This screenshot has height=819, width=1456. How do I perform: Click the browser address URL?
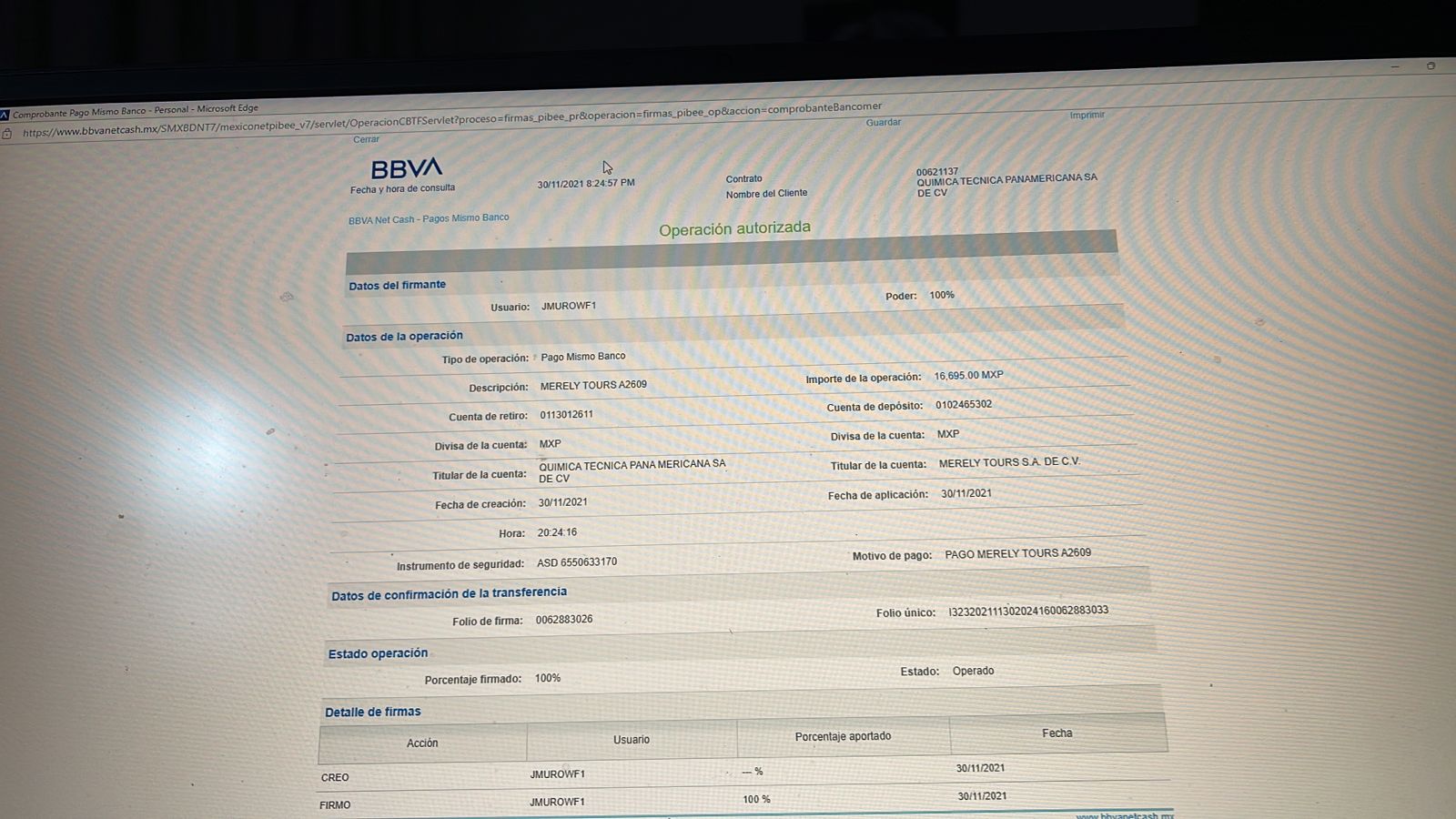point(451,119)
